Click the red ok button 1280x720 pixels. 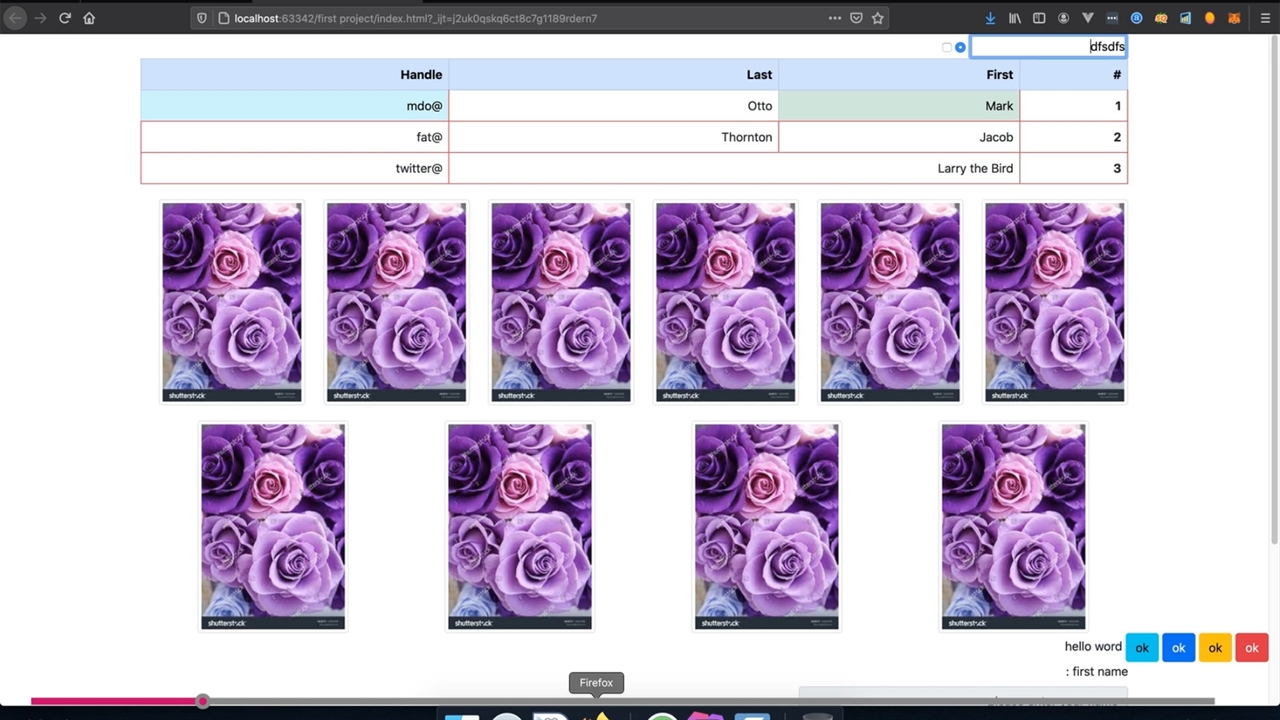tap(1251, 648)
